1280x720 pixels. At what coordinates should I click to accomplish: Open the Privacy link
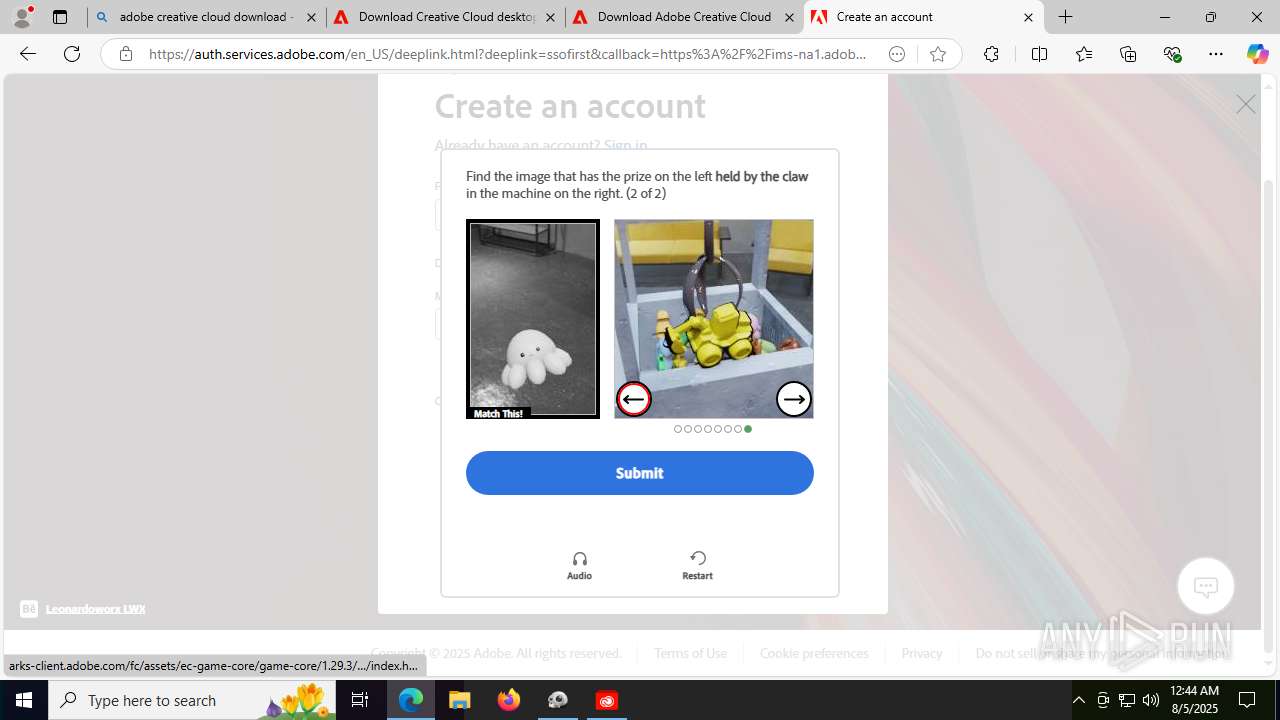(922, 653)
